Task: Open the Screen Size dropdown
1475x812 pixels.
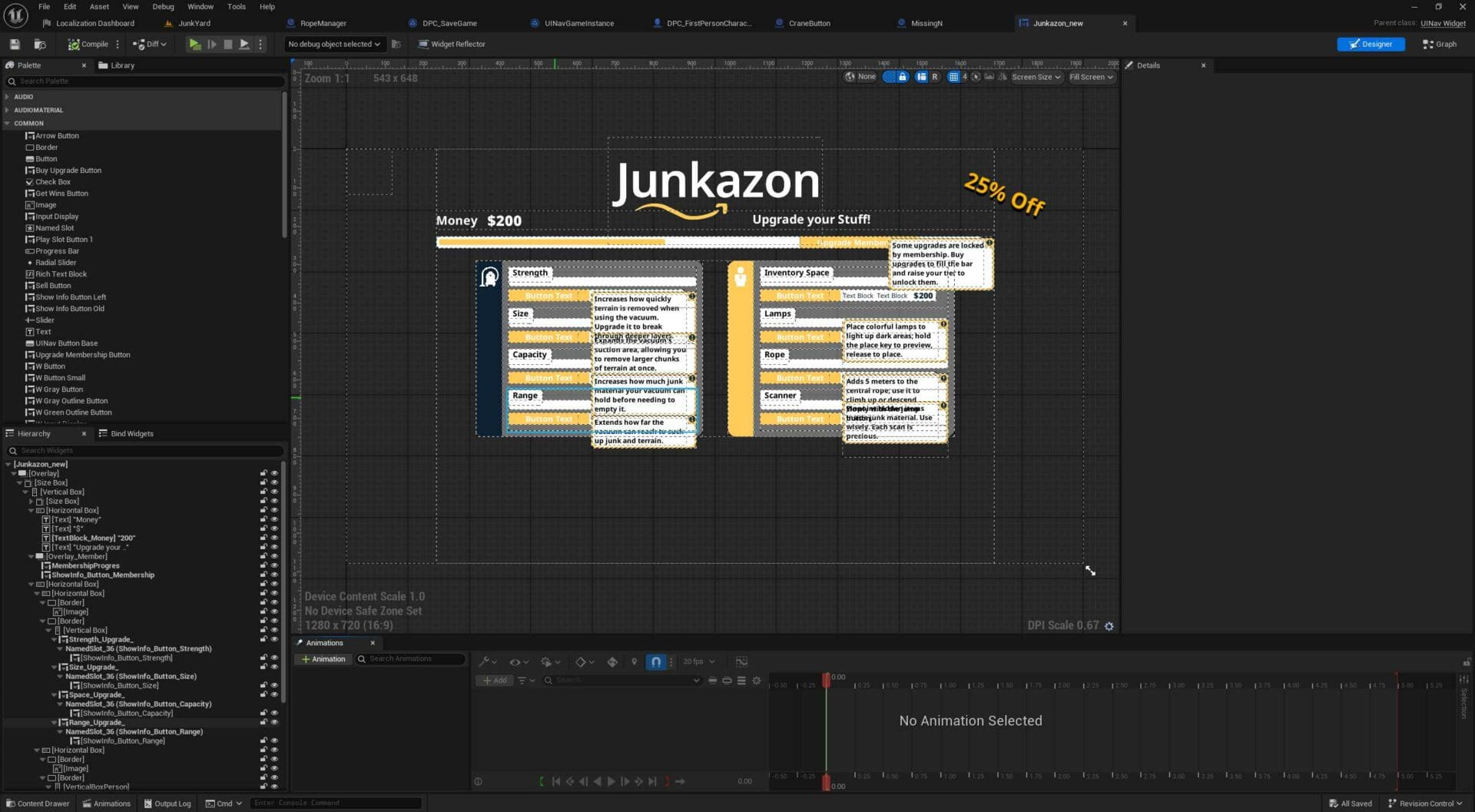Action: (x=1036, y=77)
